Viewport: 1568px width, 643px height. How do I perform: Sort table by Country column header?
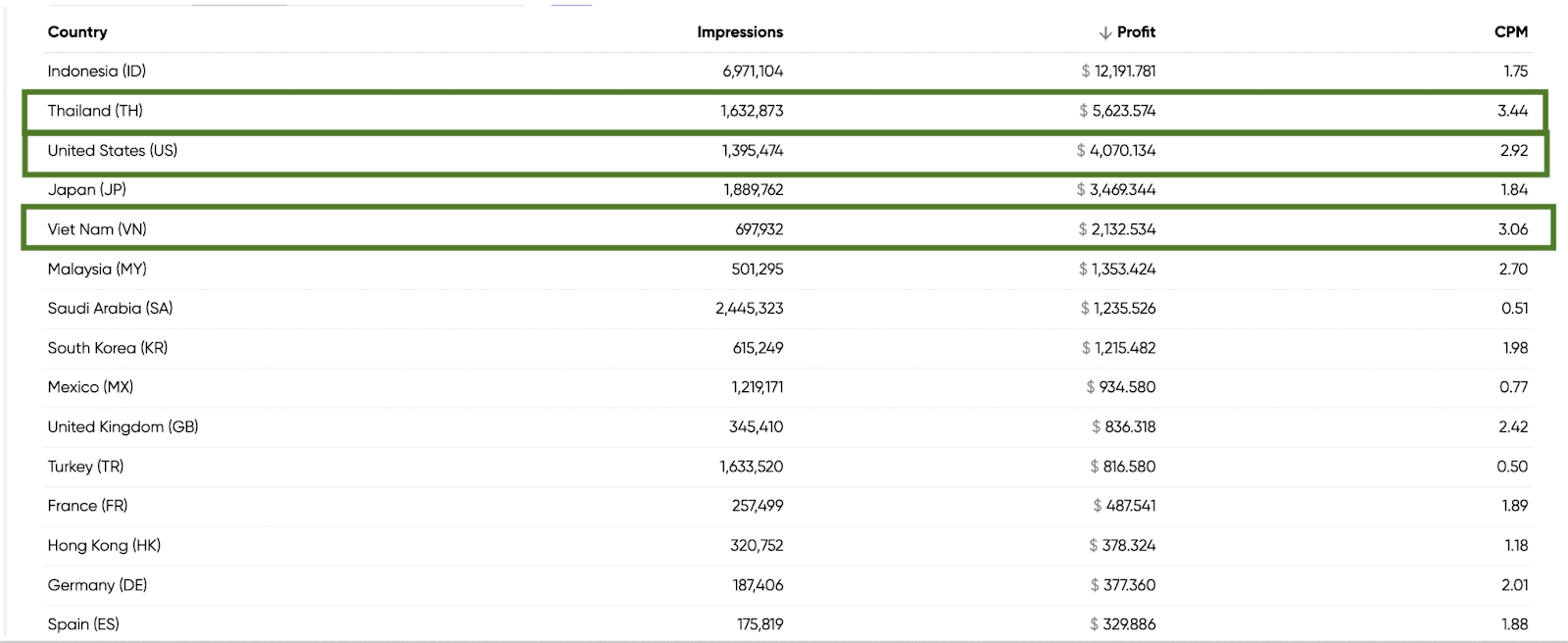point(77,32)
